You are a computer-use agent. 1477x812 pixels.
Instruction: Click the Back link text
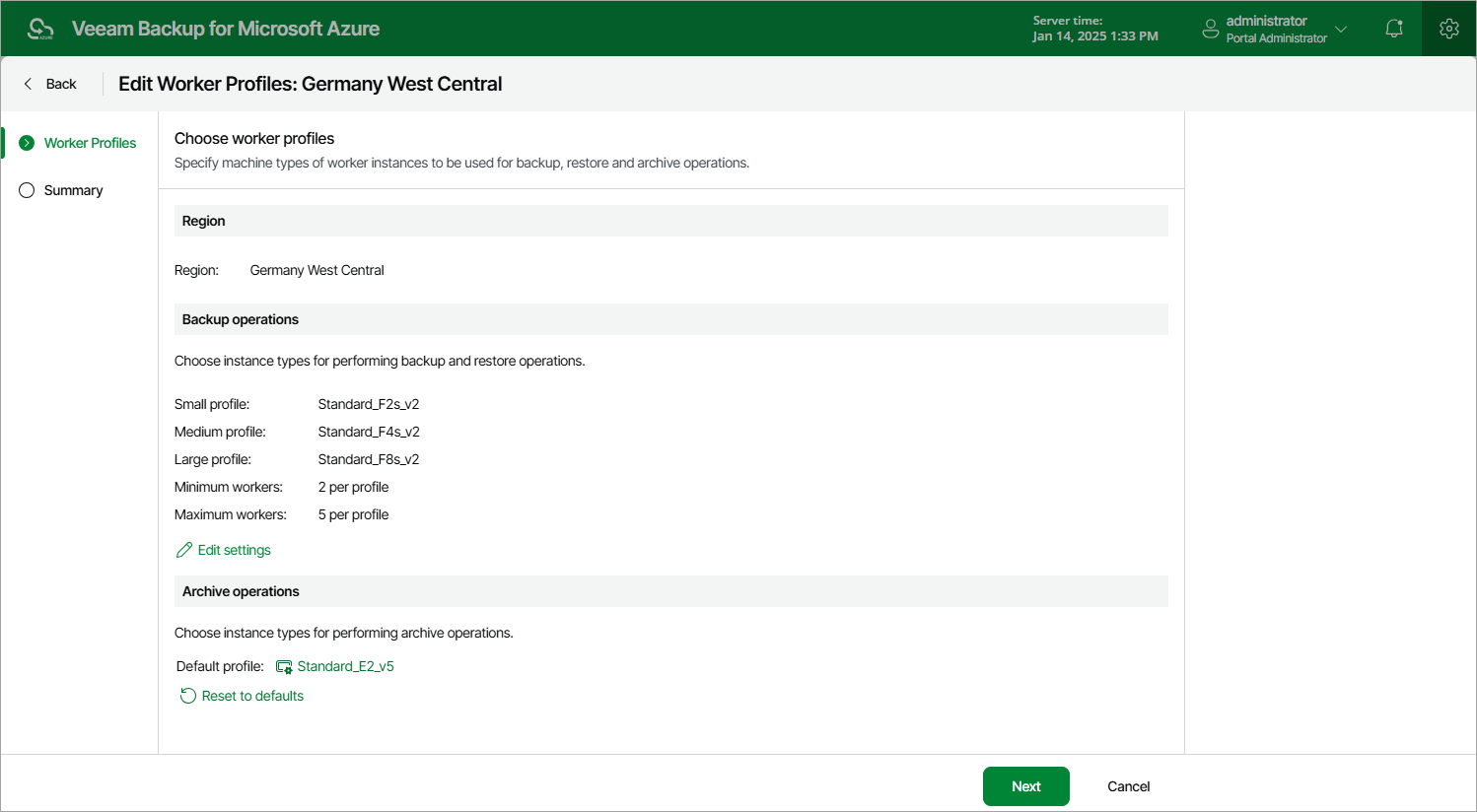click(61, 84)
